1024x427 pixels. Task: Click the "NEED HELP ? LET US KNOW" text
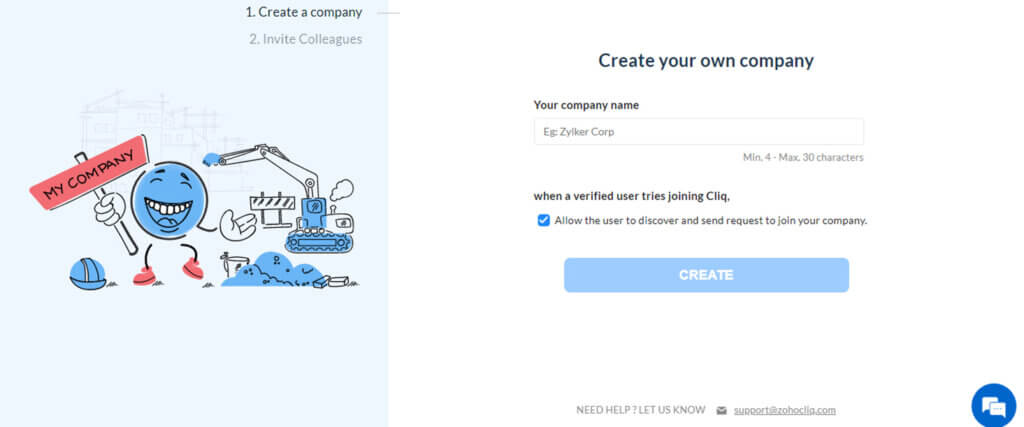coord(640,410)
